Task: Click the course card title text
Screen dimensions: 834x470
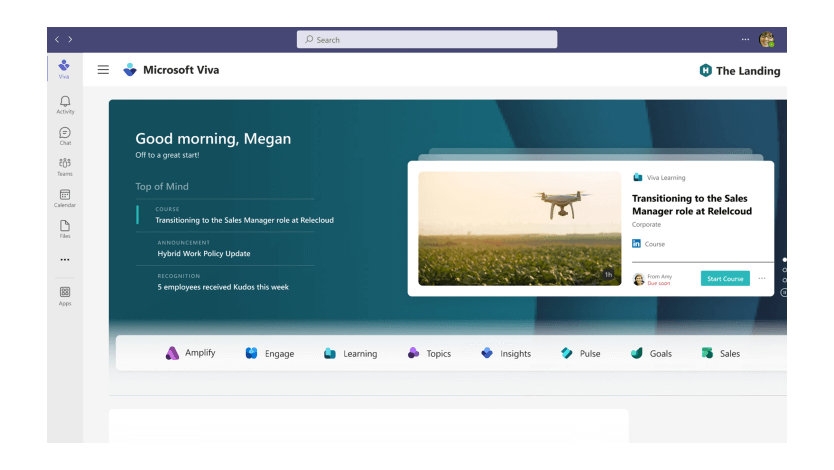Action: click(692, 205)
